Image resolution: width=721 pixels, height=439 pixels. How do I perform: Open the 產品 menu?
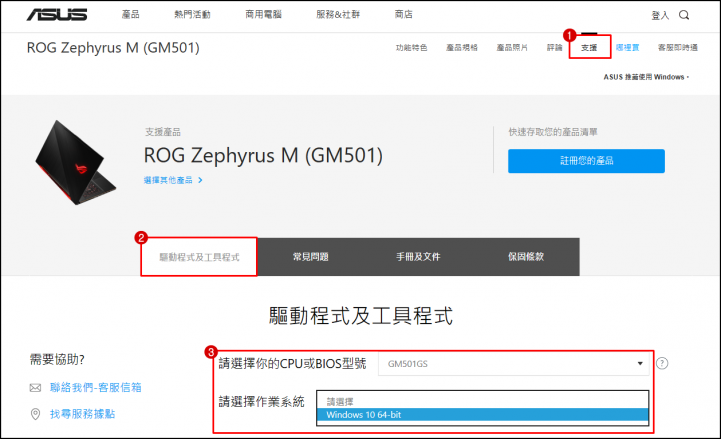tap(131, 15)
